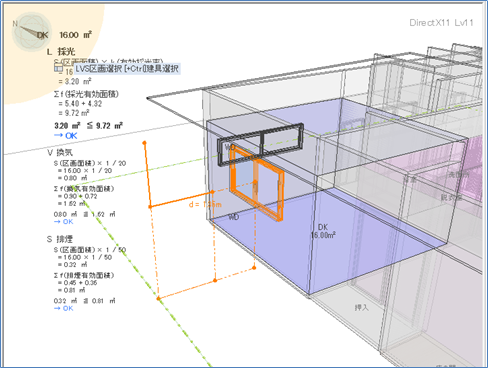Click 'Σf(排煙有効面積)' formula text

(x=84, y=275)
